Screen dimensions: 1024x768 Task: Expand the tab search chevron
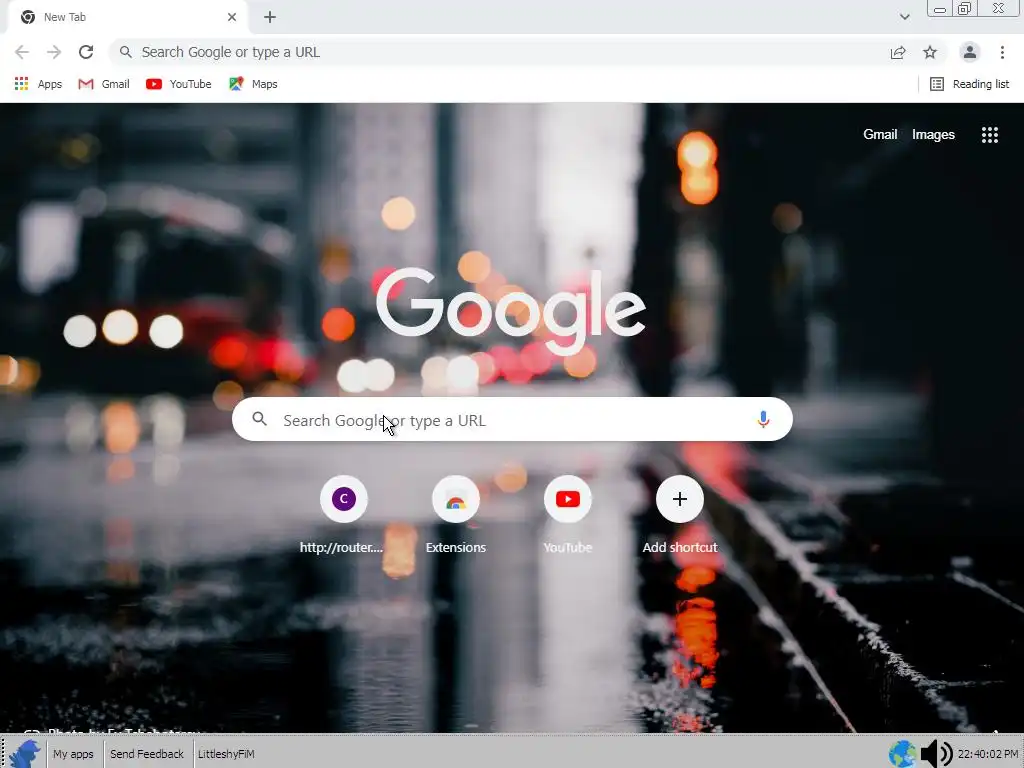pos(904,17)
